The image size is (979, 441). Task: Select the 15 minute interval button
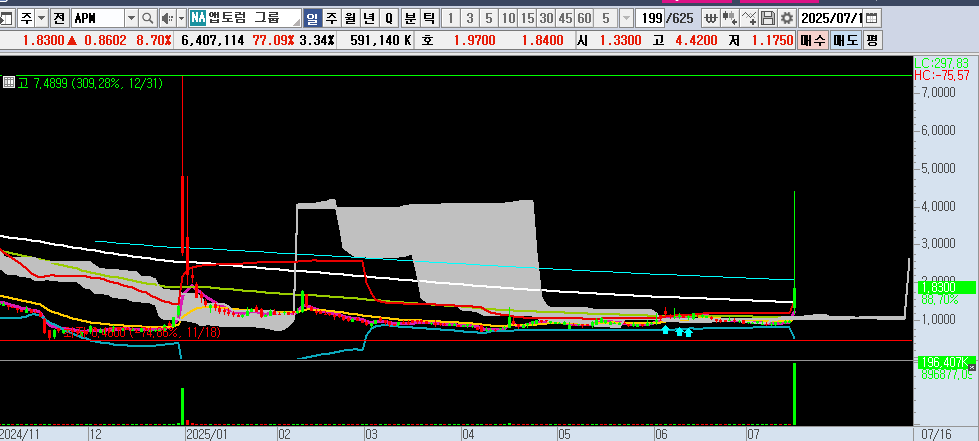tap(528, 18)
